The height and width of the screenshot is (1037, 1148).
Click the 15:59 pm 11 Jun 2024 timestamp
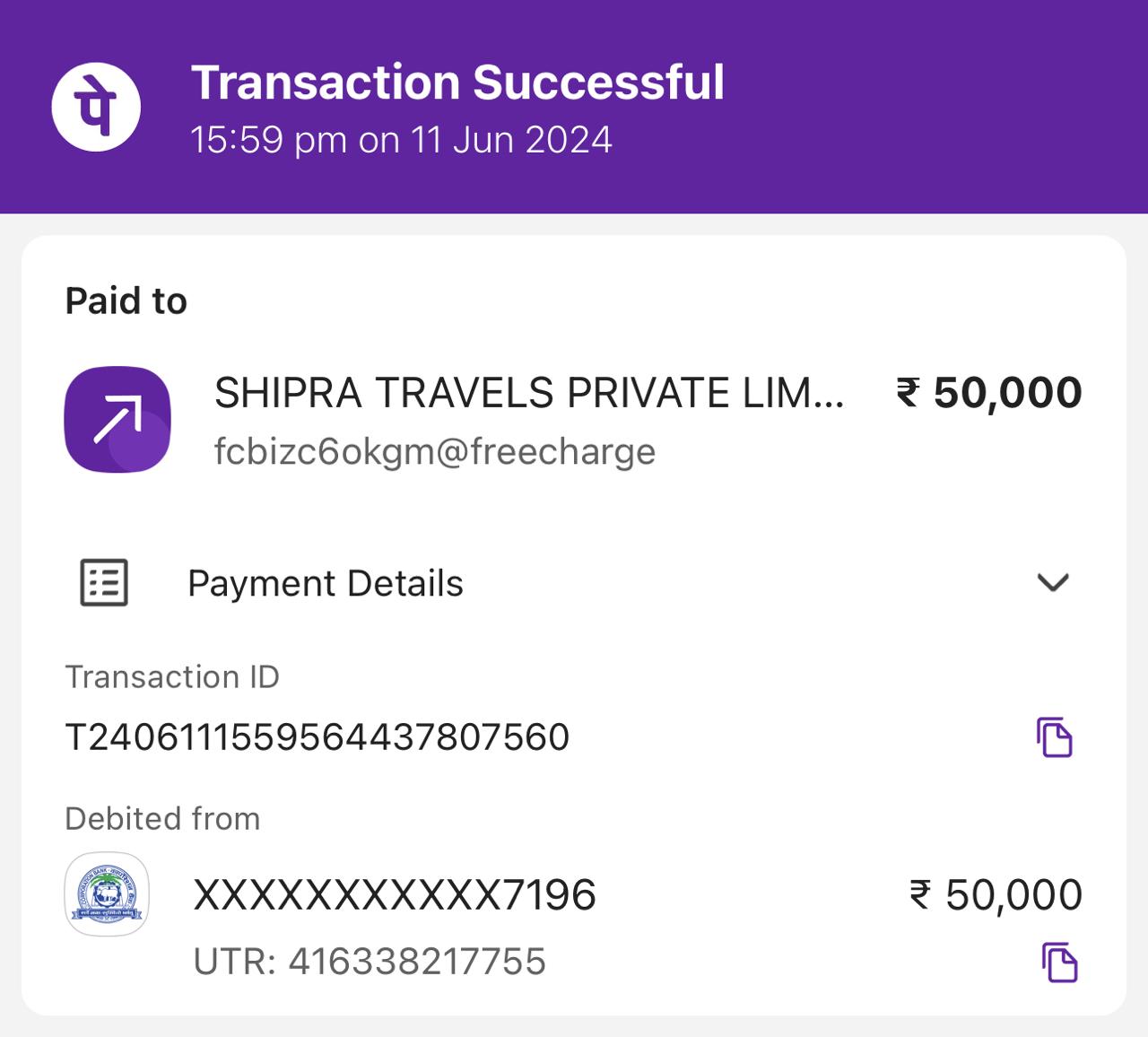[x=401, y=140]
